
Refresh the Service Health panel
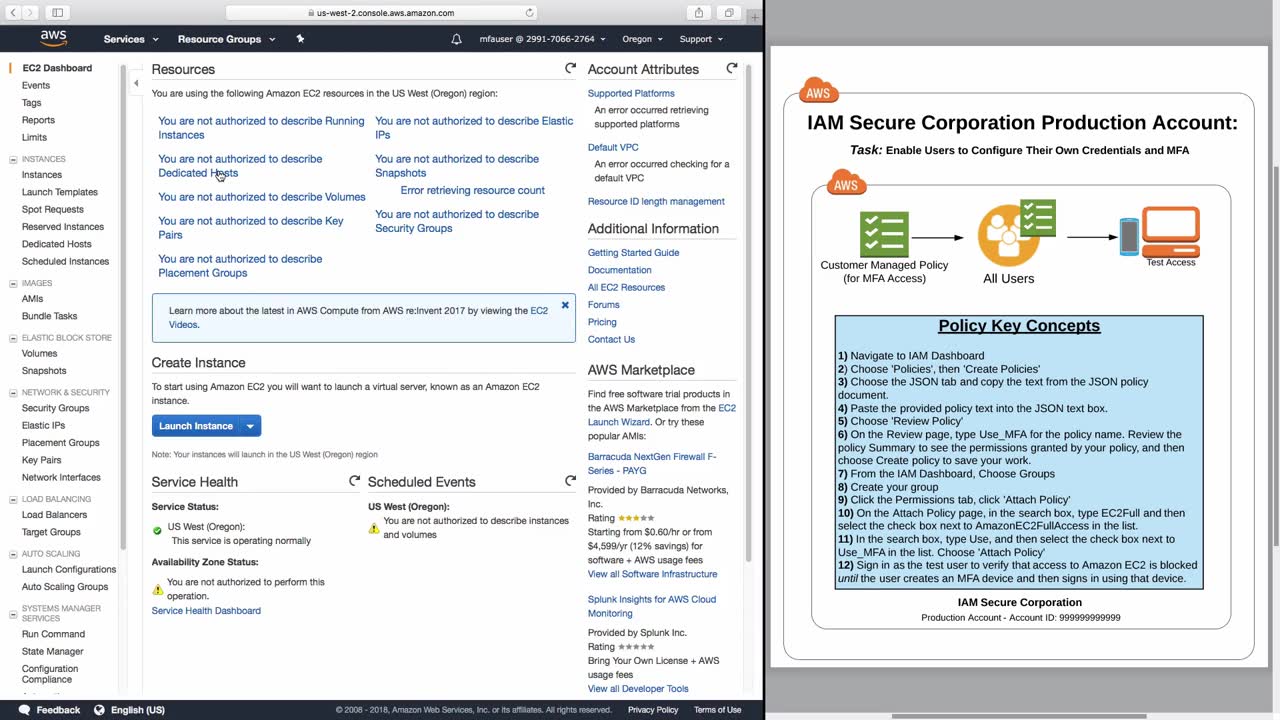pyautogui.click(x=354, y=481)
